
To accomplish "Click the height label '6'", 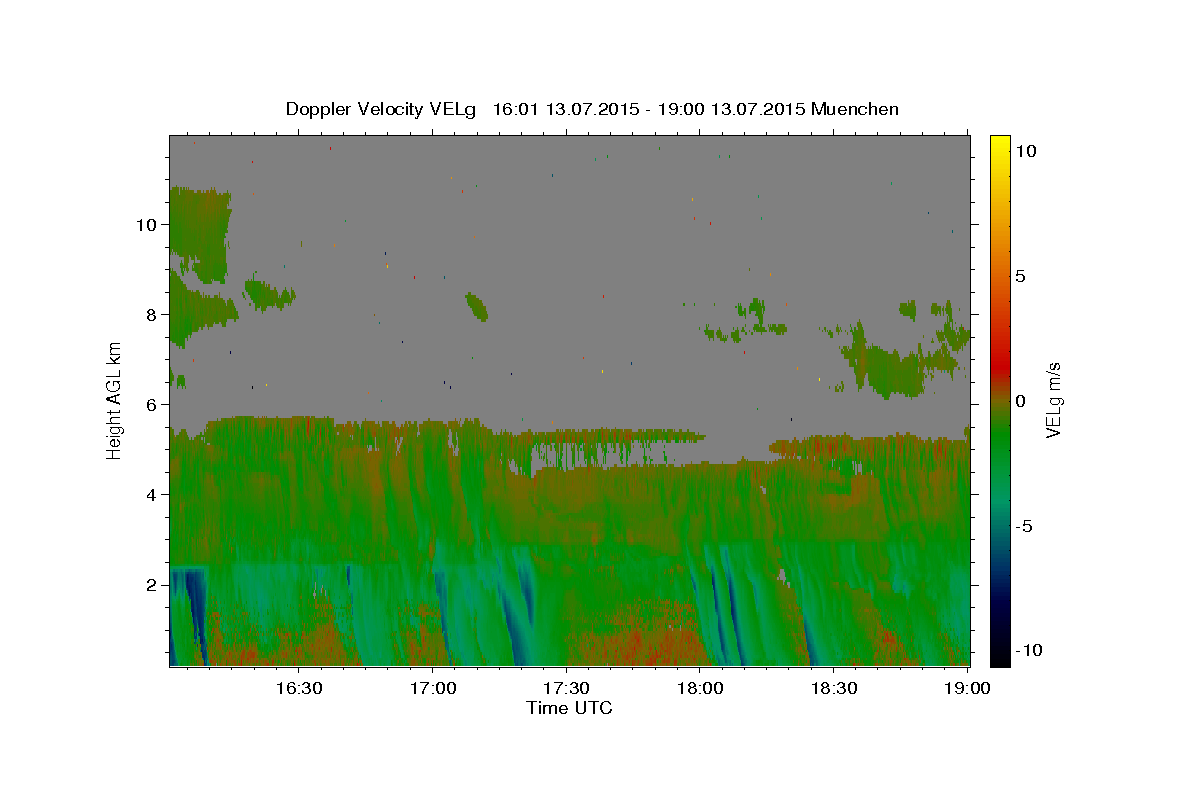I will tap(152, 404).
